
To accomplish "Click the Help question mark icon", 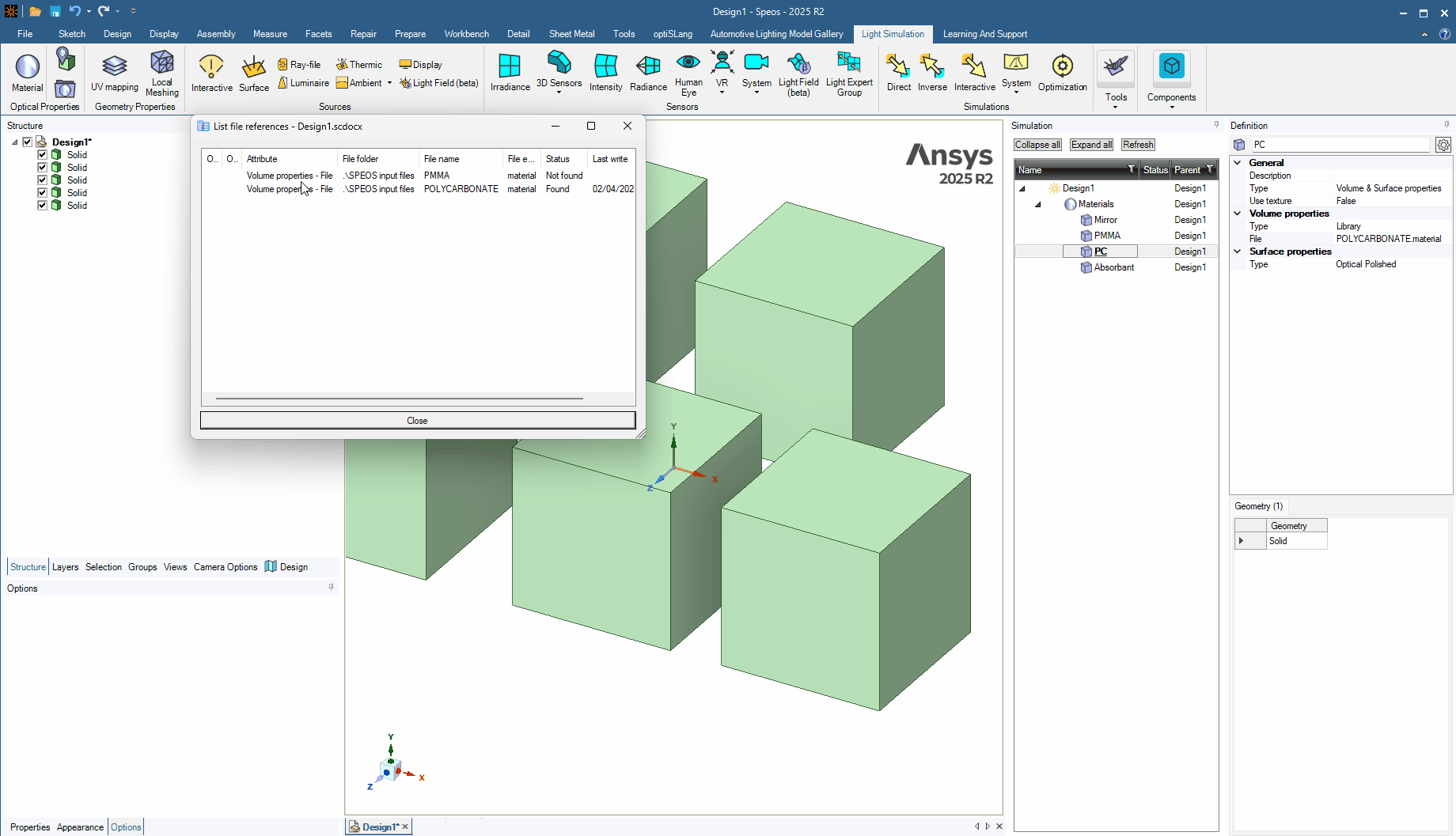I will tap(1444, 34).
